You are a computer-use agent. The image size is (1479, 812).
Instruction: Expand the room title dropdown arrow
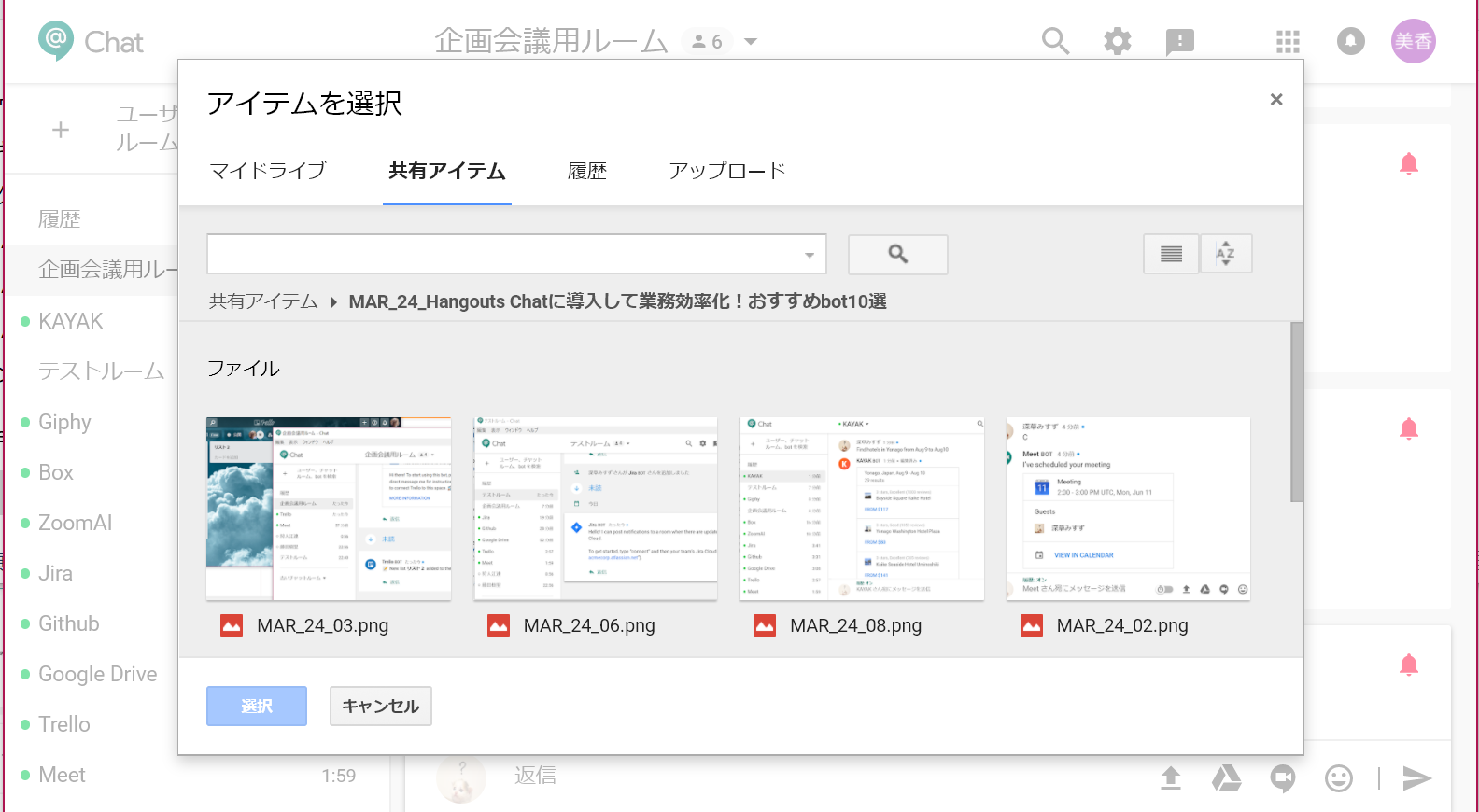coord(751,41)
